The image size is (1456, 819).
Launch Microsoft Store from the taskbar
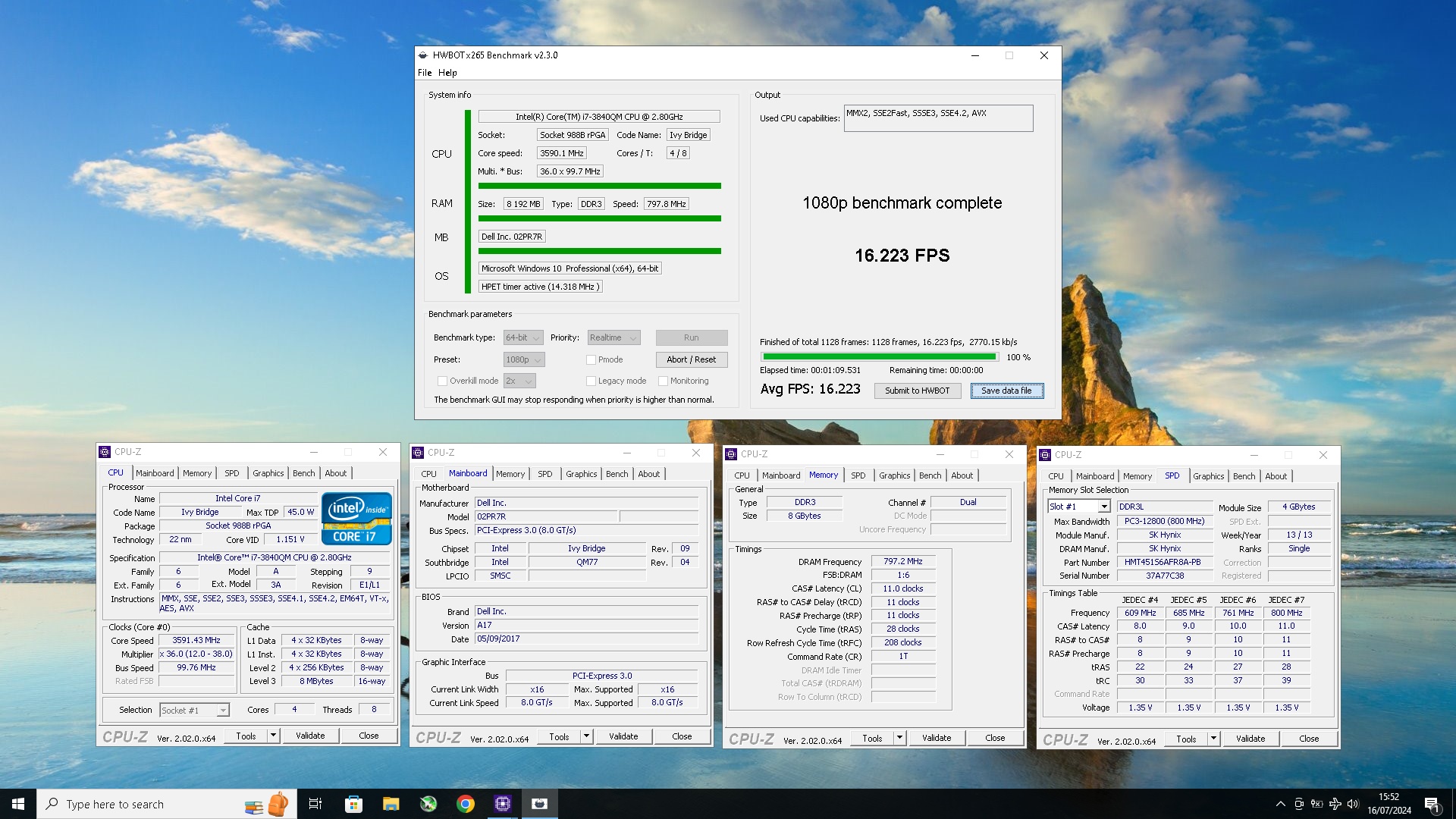click(353, 804)
